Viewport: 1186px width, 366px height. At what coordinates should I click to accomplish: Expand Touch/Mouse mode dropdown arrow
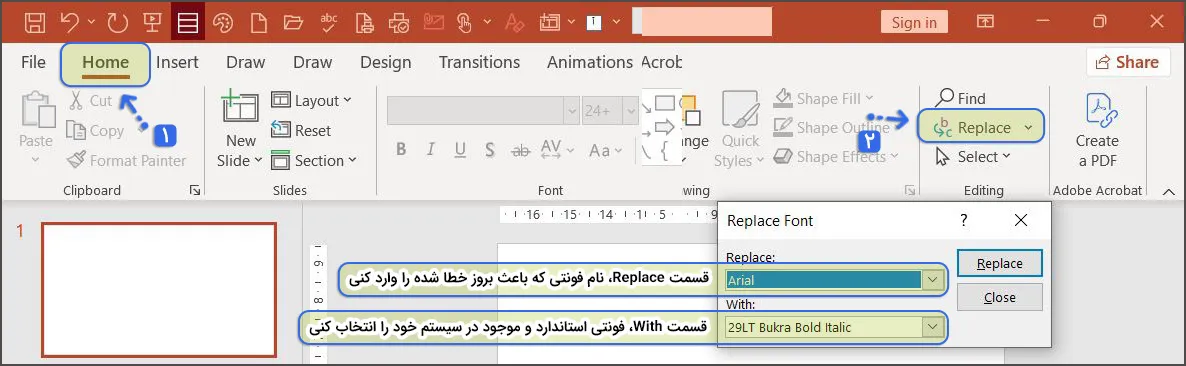(487, 23)
